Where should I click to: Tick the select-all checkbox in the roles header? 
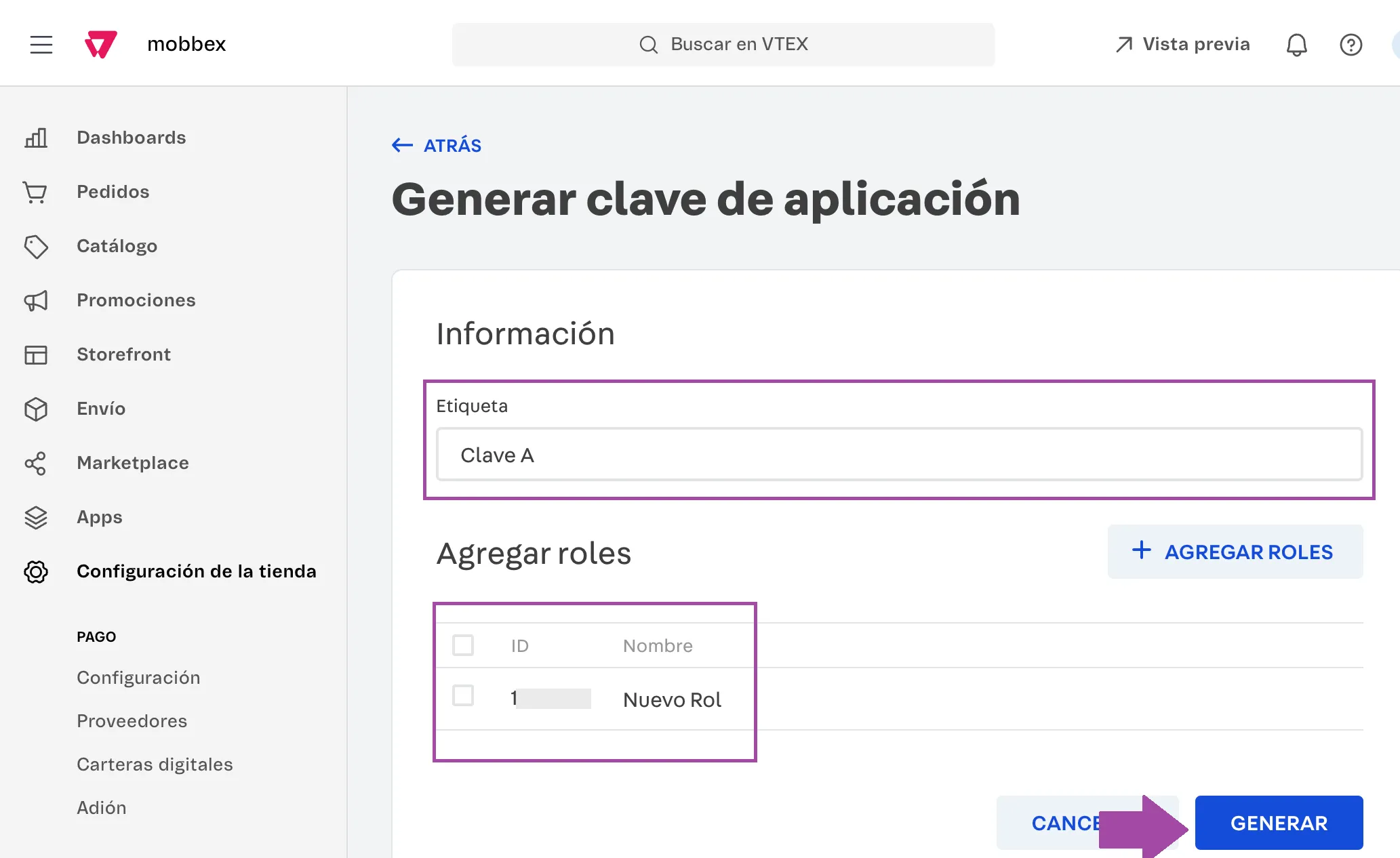tap(463, 645)
